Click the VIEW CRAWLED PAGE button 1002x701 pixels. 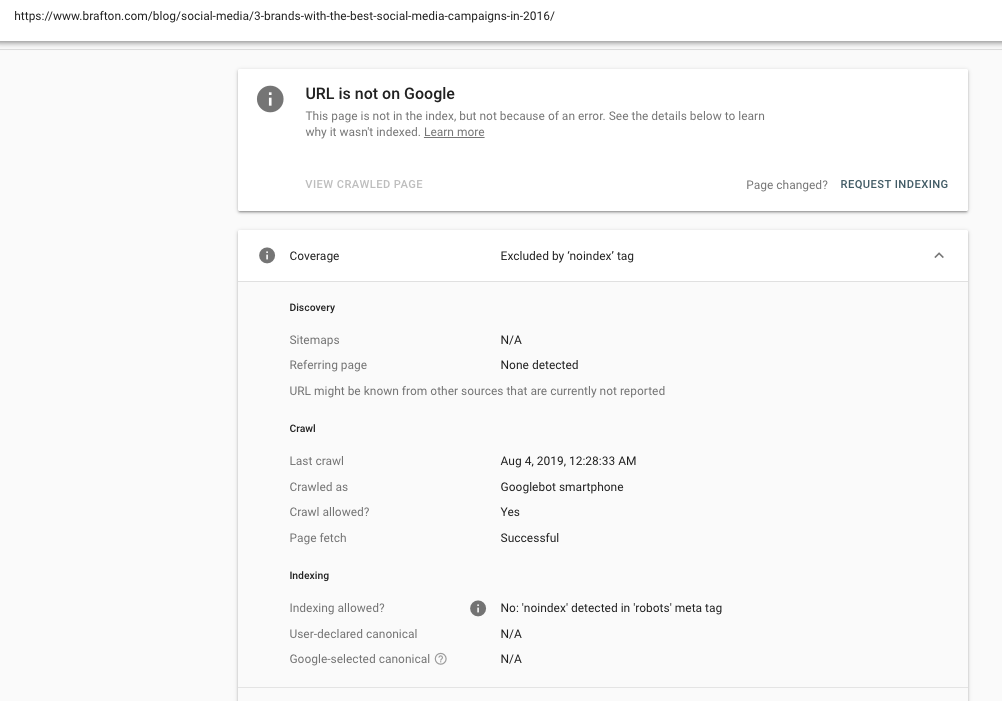(x=364, y=184)
